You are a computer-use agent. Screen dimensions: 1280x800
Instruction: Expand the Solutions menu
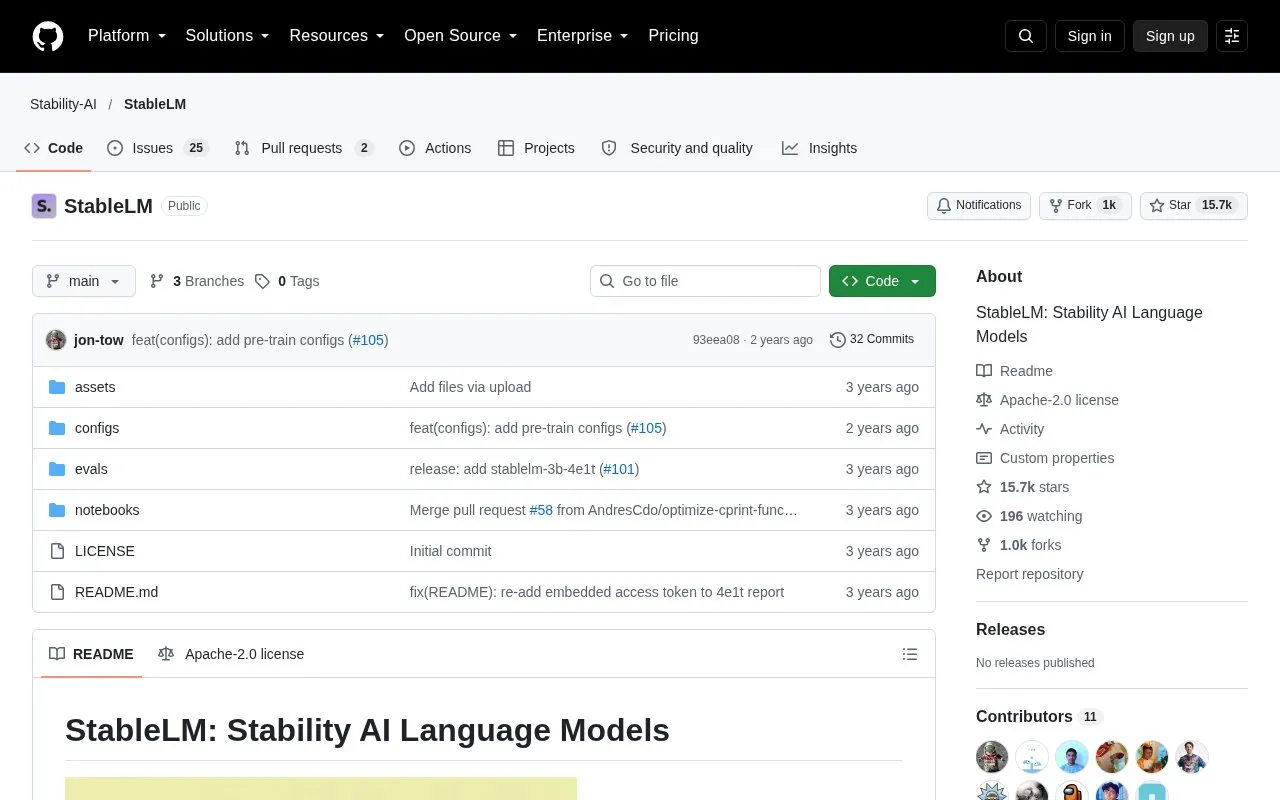(228, 36)
